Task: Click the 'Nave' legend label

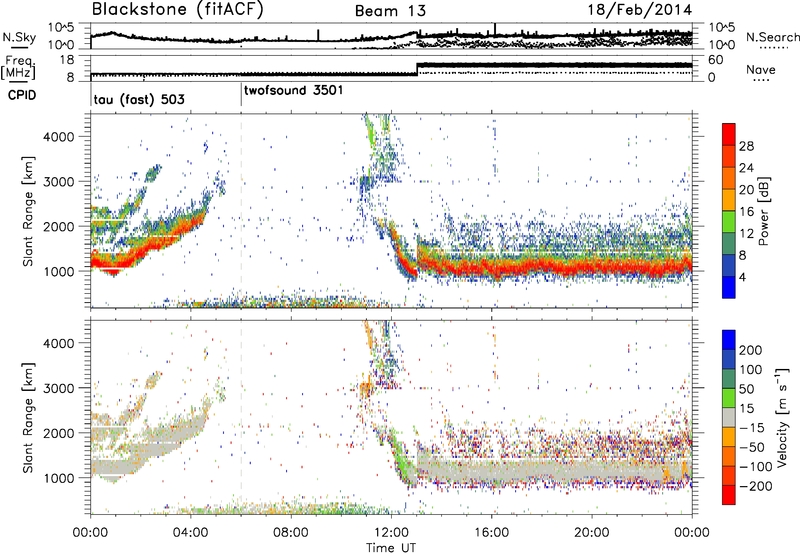Action: (x=761, y=69)
